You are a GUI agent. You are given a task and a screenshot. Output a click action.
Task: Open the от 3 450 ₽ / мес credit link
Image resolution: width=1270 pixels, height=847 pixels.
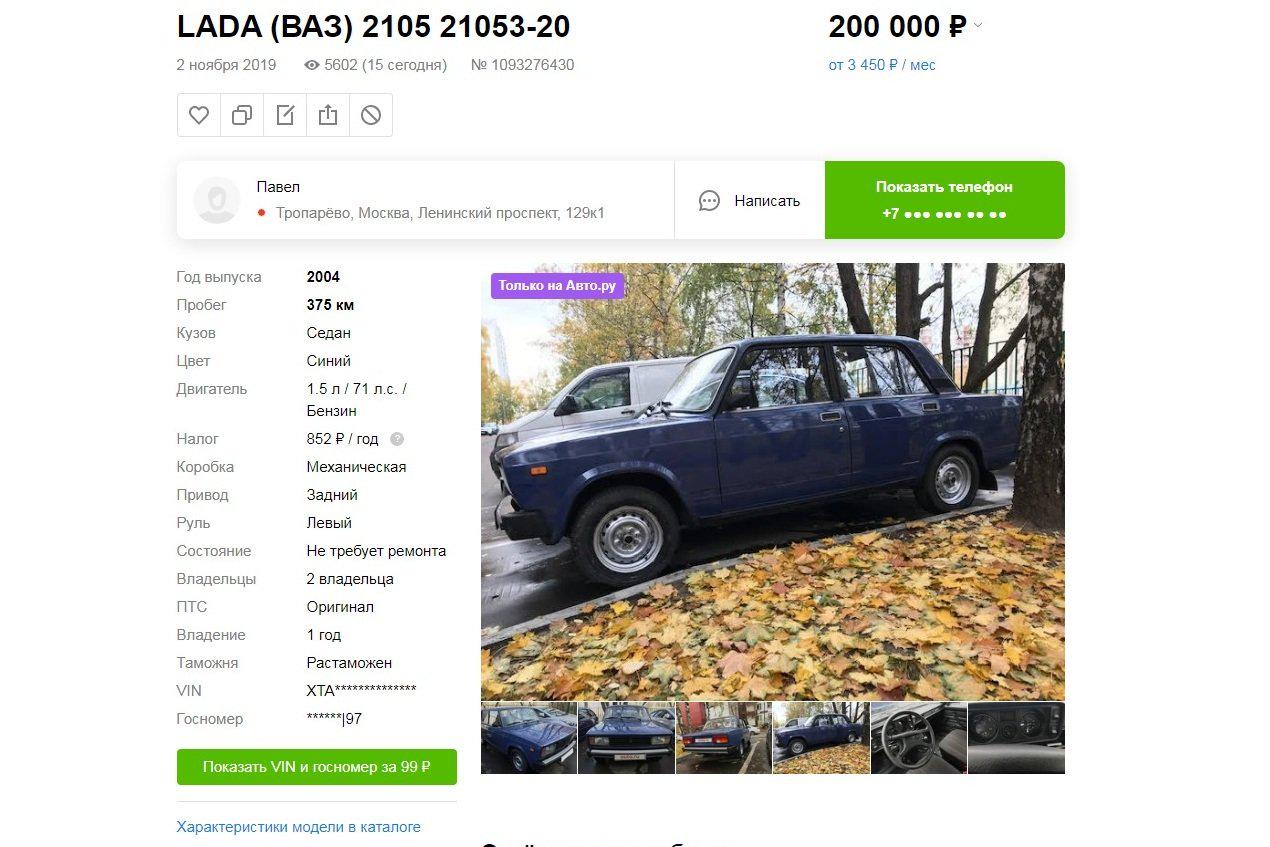point(882,65)
